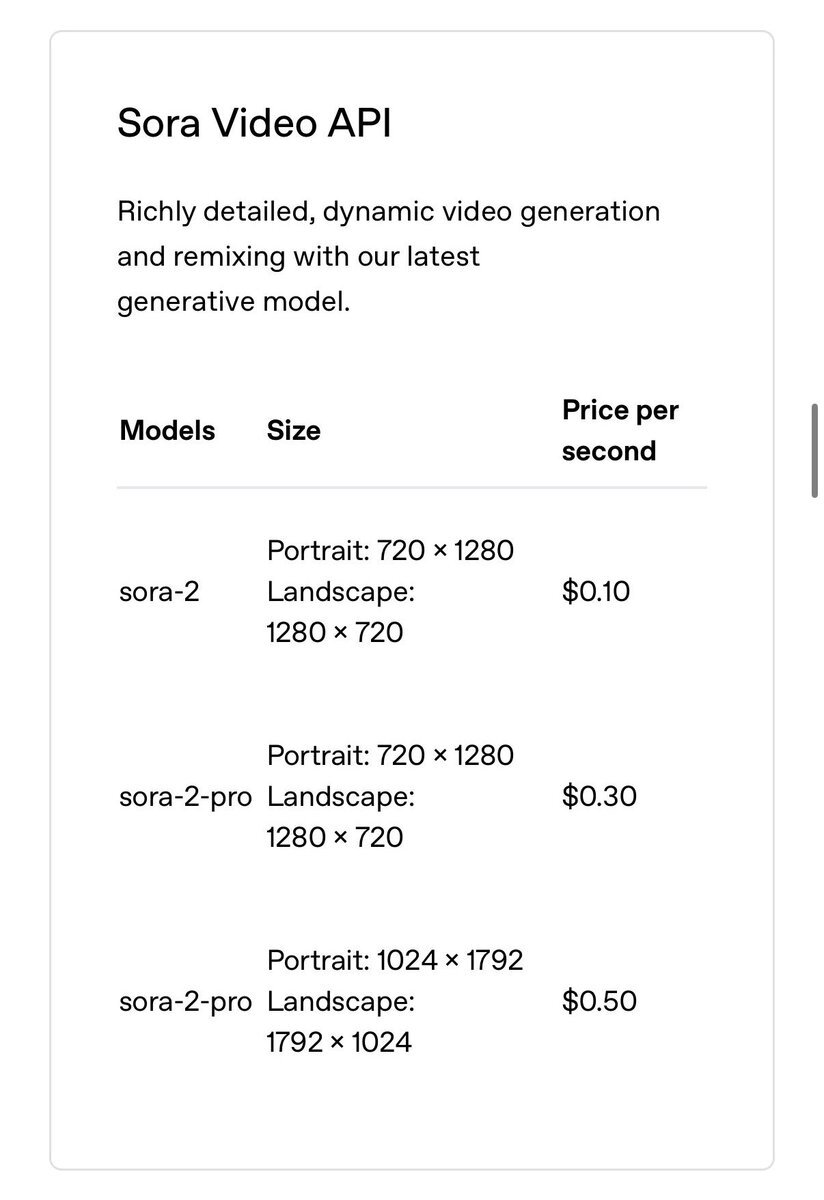Click the $0.10 price value
The height and width of the screenshot is (1200, 824).
pyautogui.click(x=596, y=592)
